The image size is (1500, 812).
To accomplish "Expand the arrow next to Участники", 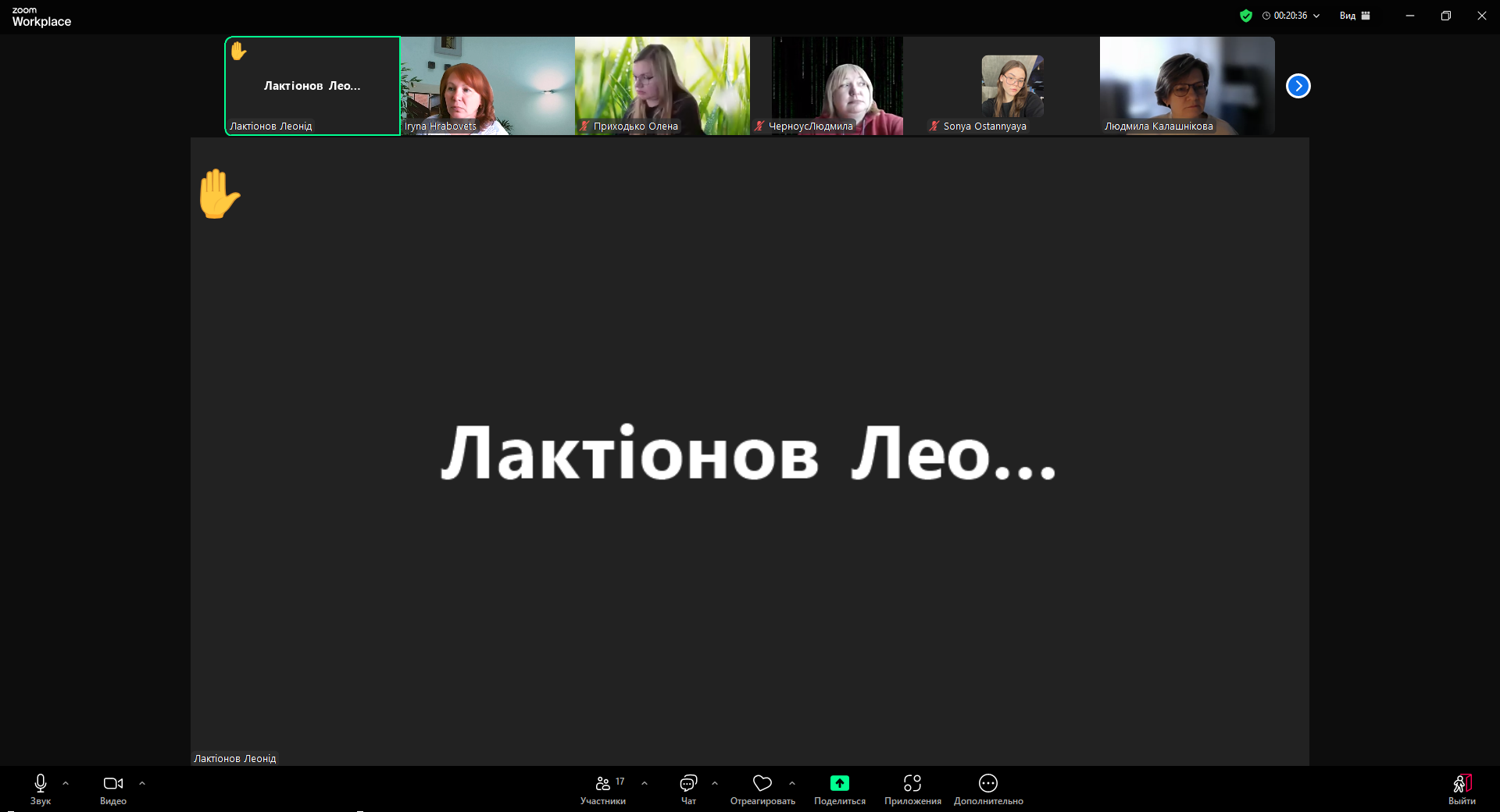I will tap(645, 783).
